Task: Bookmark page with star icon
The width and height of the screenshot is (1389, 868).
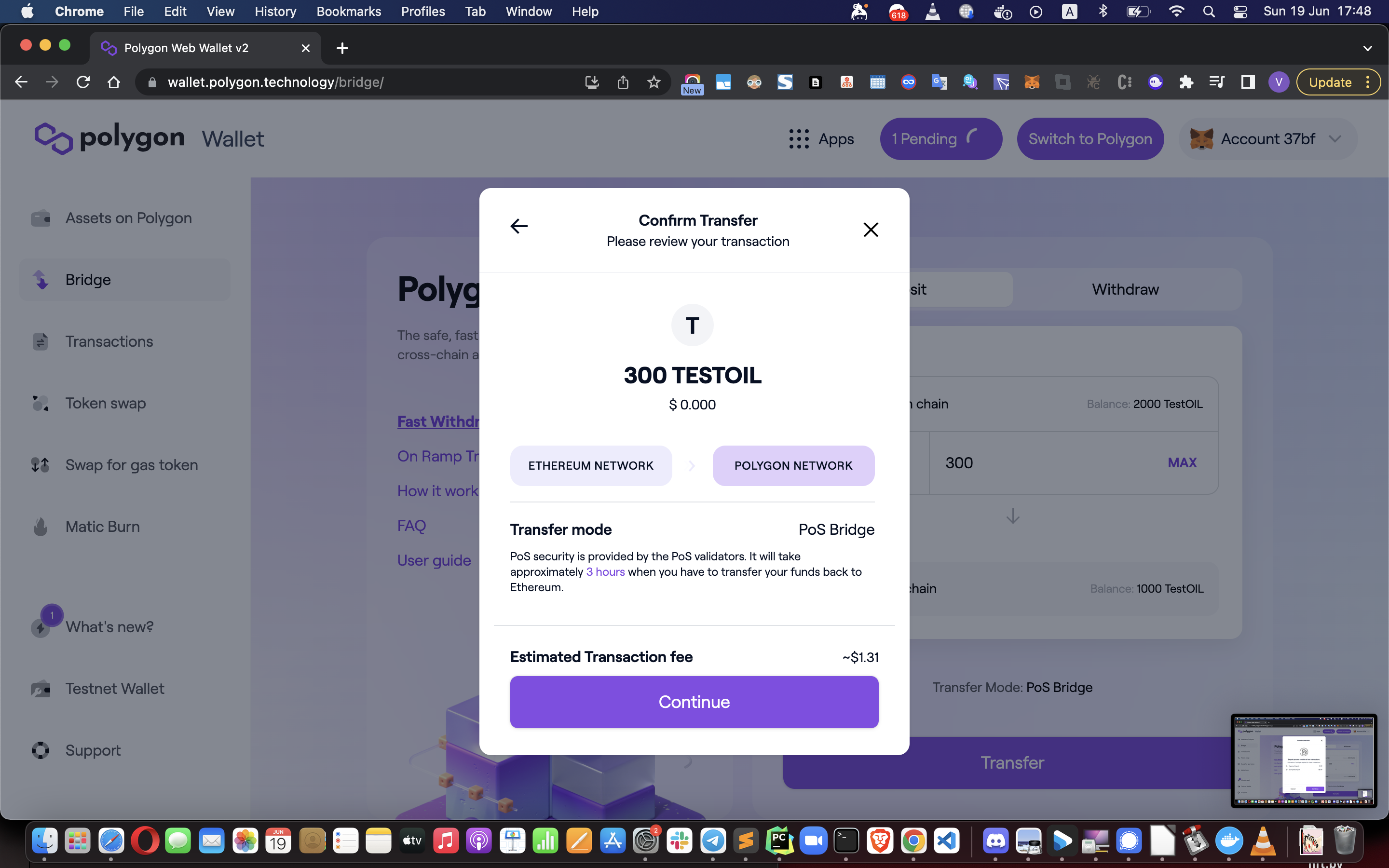Action: 653,82
